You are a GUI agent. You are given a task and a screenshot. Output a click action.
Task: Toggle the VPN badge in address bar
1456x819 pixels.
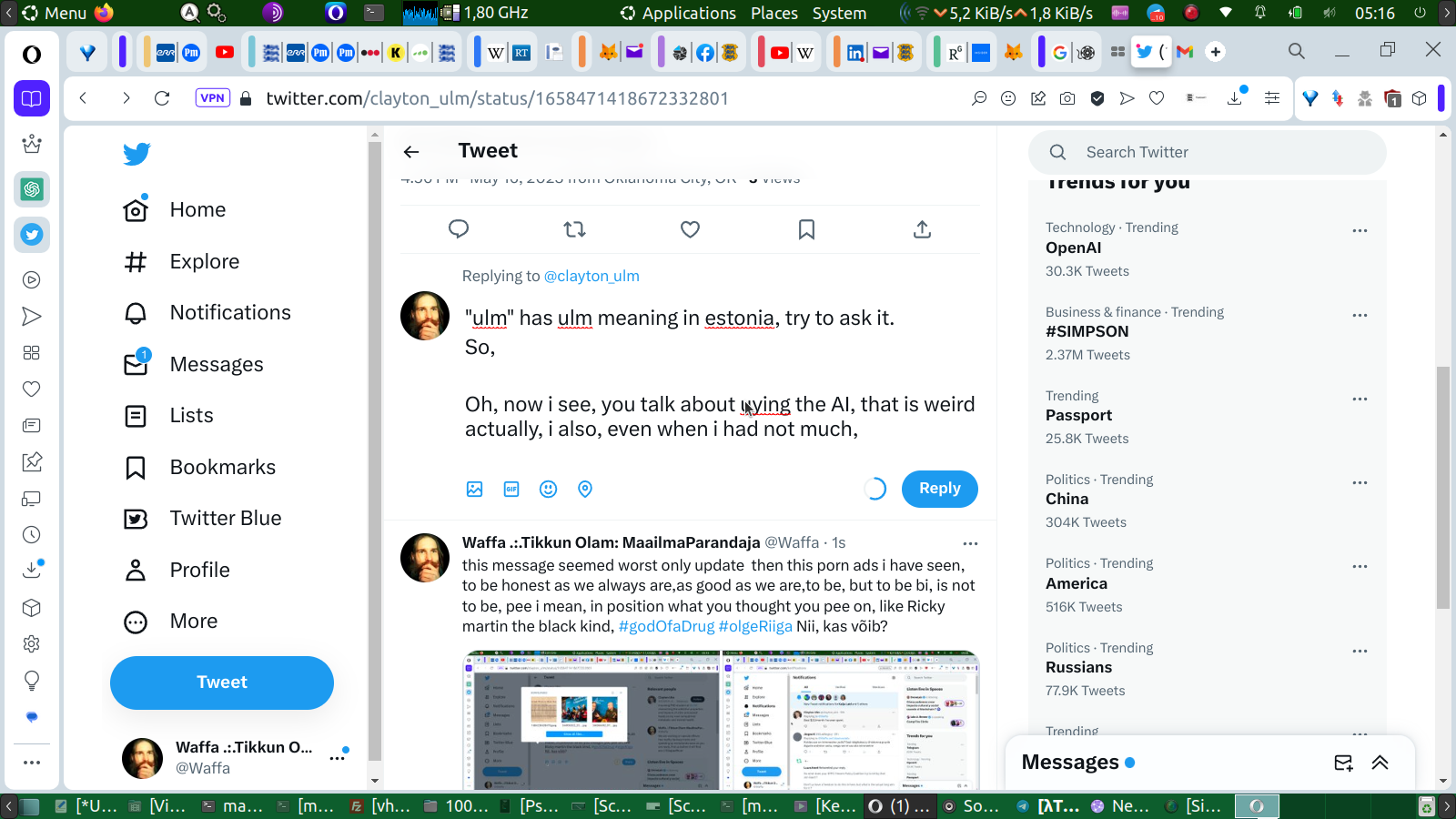click(x=213, y=98)
